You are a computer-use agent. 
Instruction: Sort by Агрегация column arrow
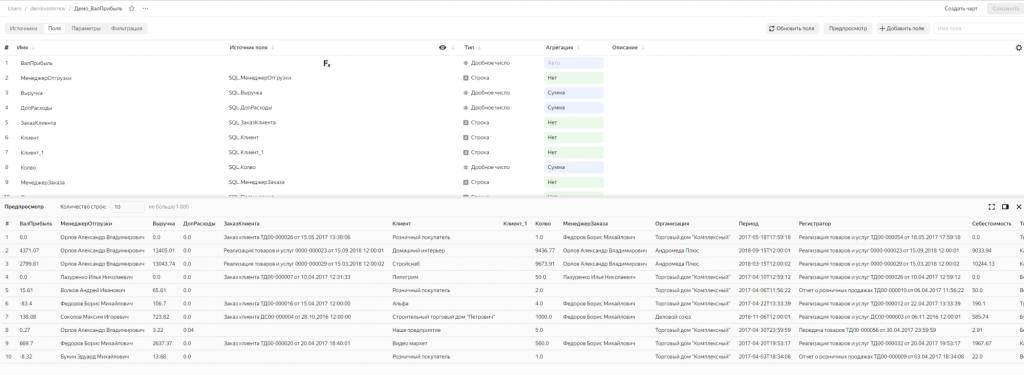coord(579,48)
